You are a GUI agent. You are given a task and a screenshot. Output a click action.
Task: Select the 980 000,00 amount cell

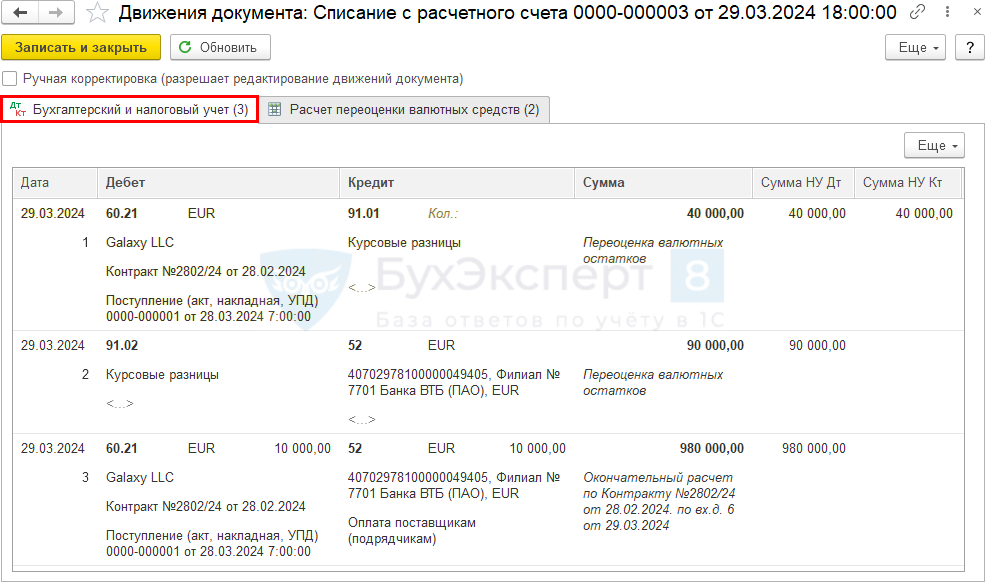(715, 448)
